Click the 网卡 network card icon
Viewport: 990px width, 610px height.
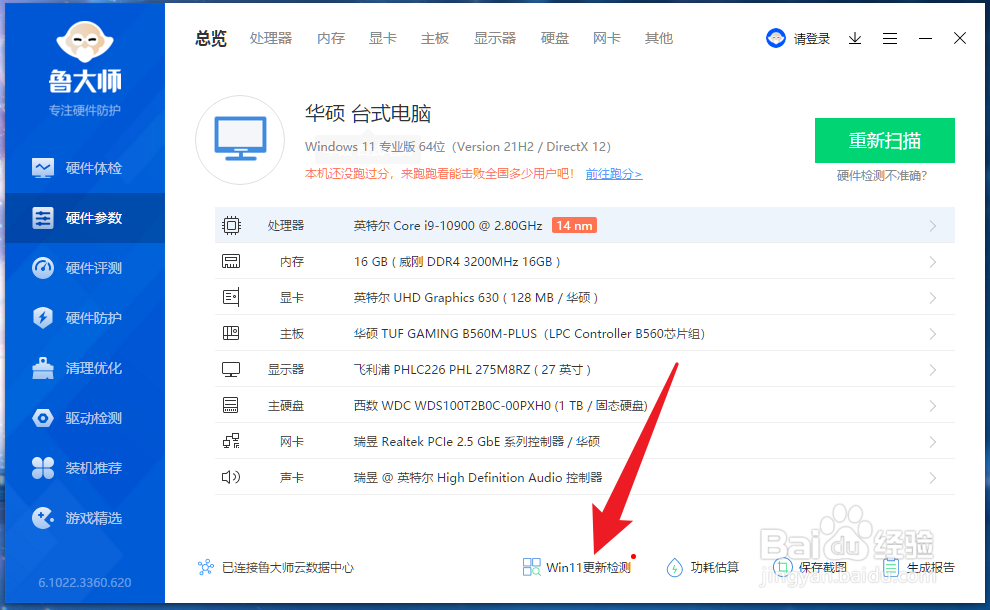point(231,441)
